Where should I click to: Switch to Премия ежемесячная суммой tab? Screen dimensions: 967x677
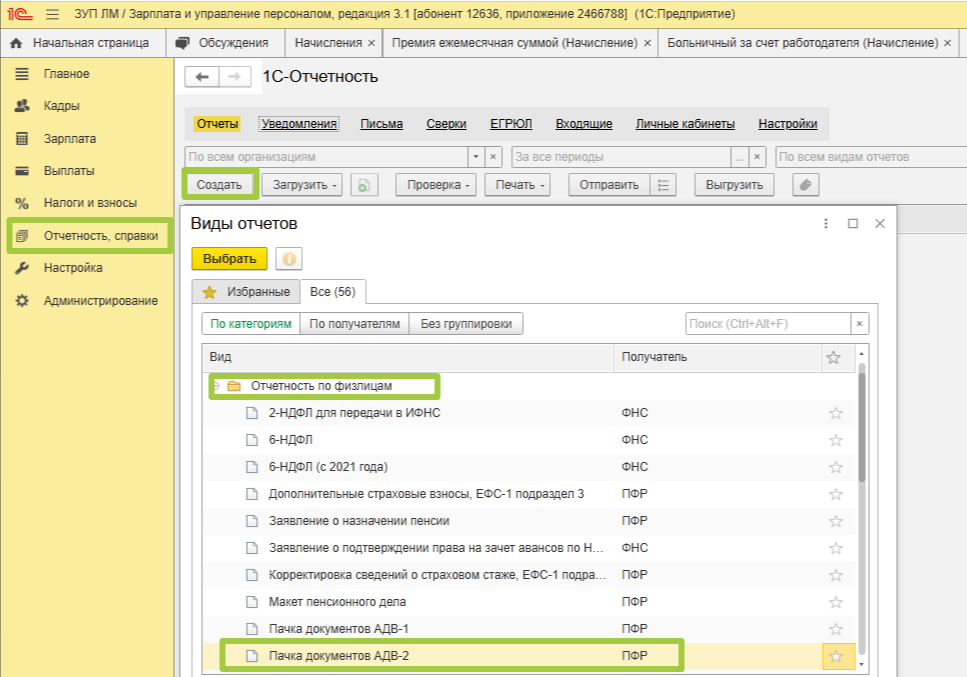pos(514,43)
